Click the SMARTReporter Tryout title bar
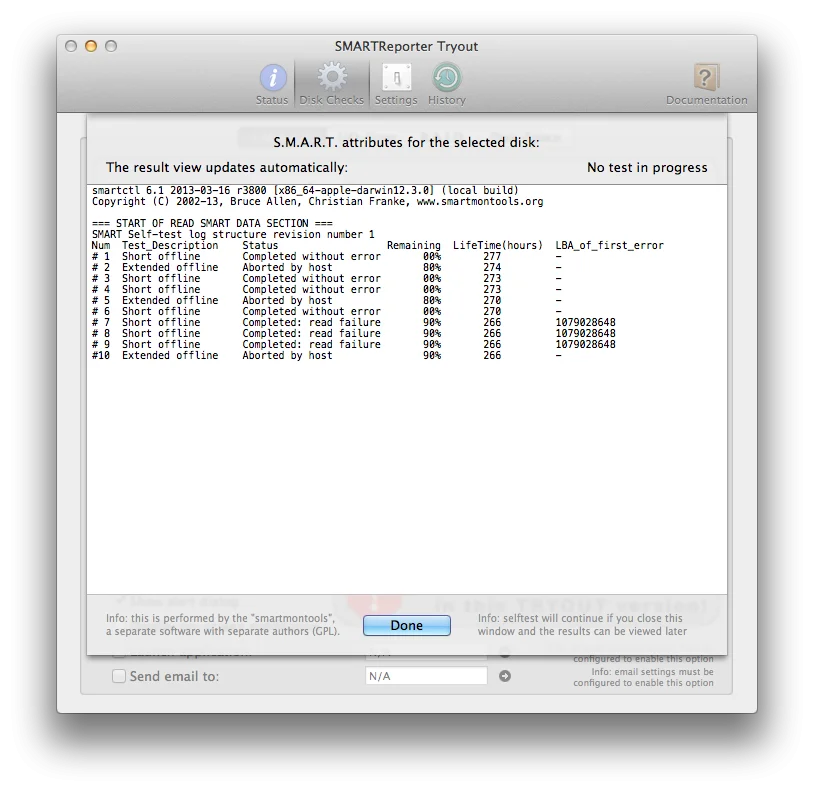Image resolution: width=814 pixels, height=792 pixels. pos(406,46)
